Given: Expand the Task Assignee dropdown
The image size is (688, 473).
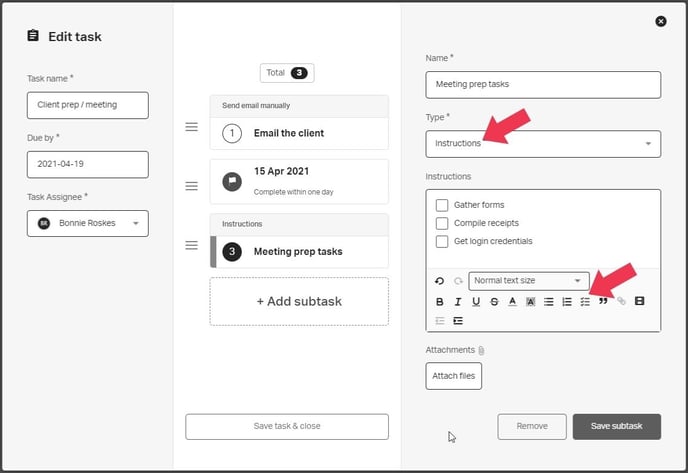Looking at the screenshot, I should [87, 223].
